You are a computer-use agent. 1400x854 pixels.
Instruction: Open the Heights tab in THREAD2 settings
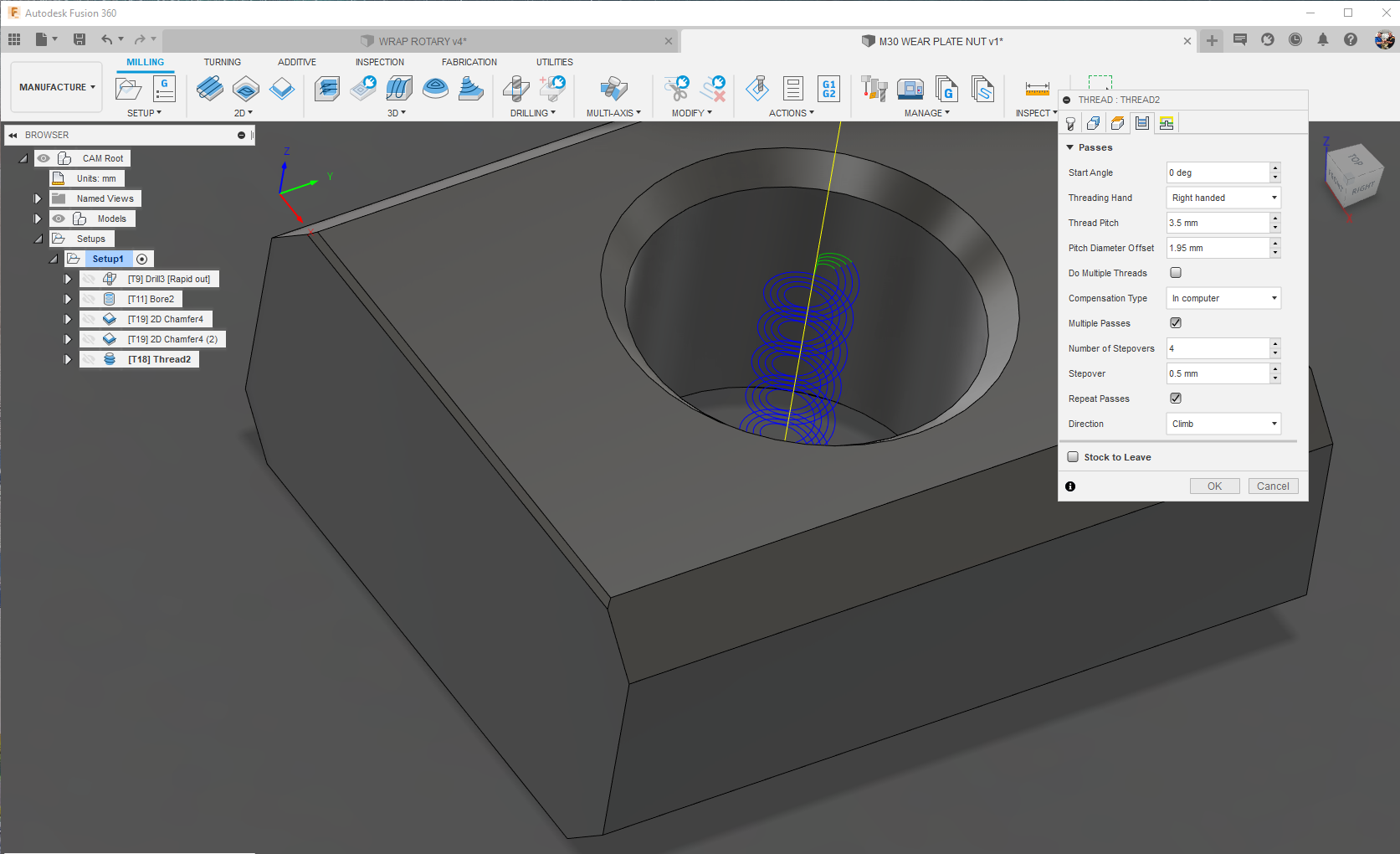[1118, 123]
